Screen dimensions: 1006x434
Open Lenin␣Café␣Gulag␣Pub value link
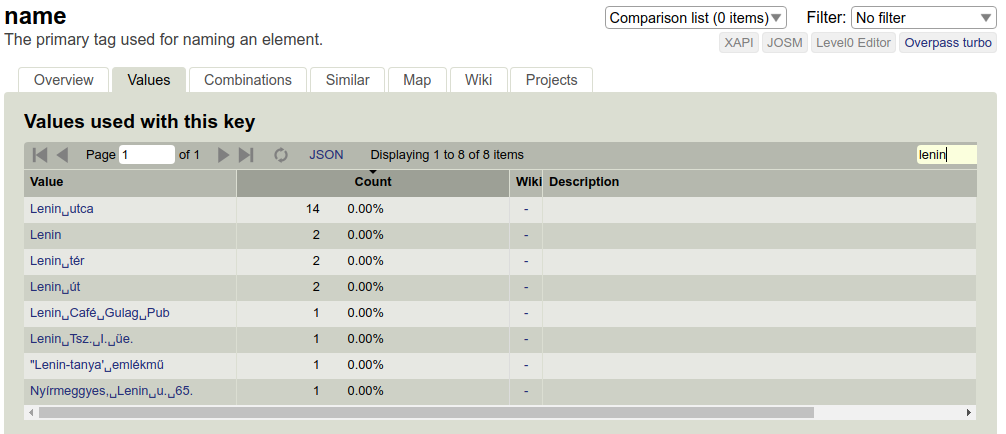(x=99, y=313)
